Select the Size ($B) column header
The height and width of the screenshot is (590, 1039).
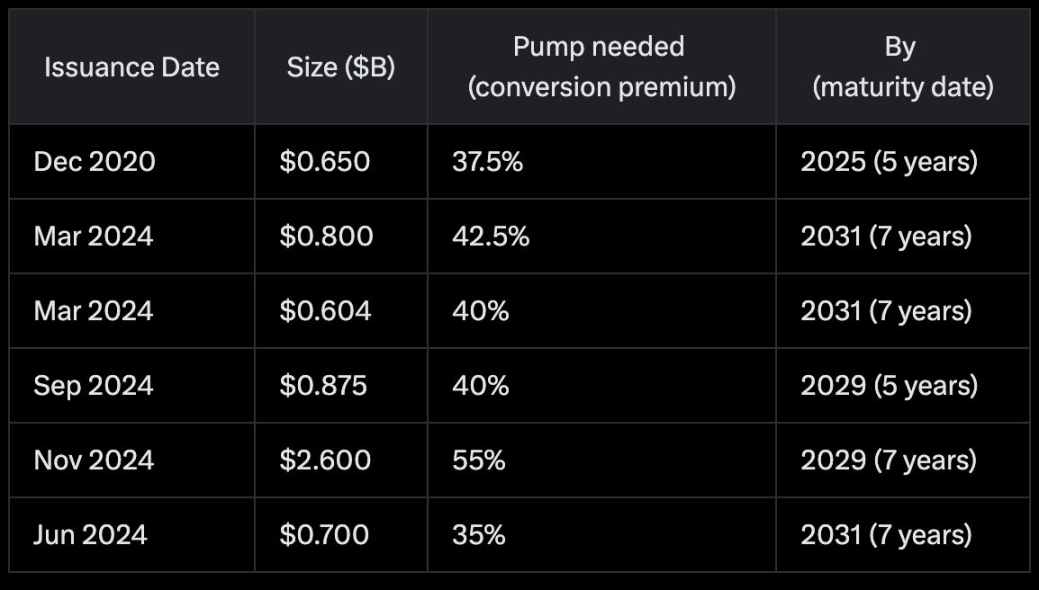340,68
